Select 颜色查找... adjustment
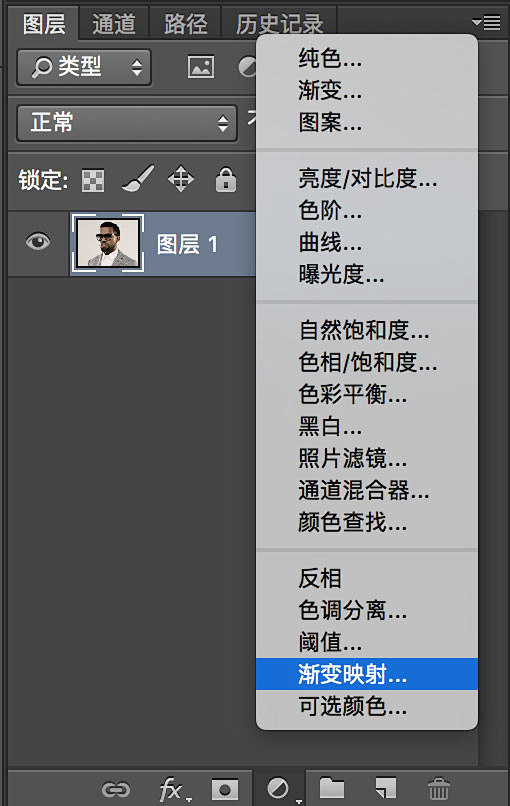This screenshot has width=510, height=806. point(367,522)
